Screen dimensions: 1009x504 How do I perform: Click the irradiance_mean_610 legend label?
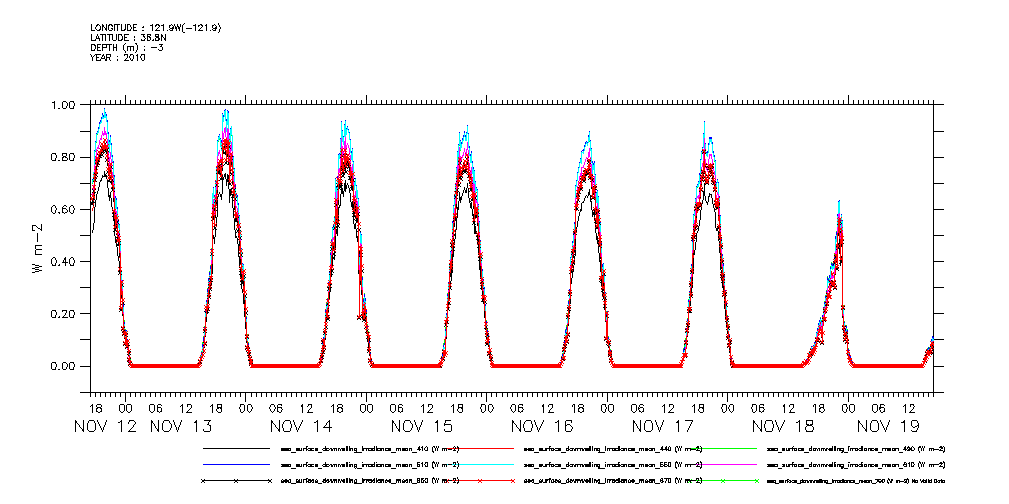click(x=856, y=464)
